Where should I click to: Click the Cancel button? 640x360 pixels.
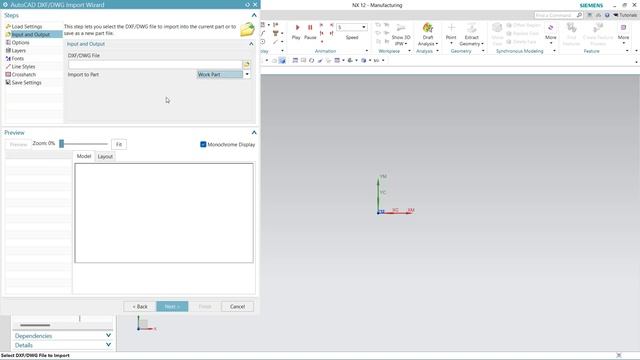click(x=238, y=307)
